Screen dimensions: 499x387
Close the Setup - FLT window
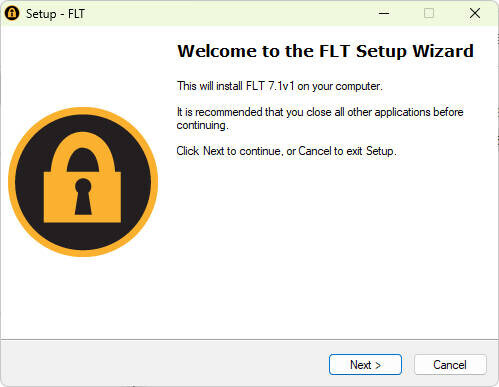click(475, 13)
